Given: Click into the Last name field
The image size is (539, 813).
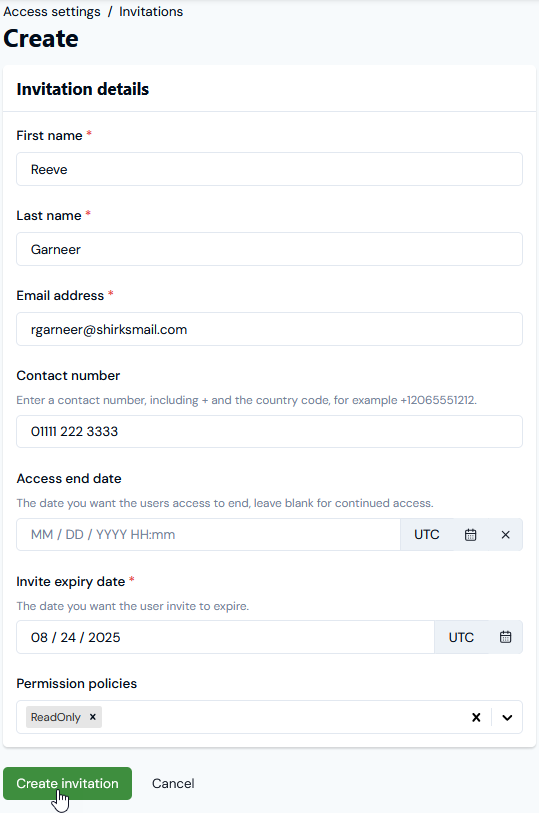Looking at the screenshot, I should click(270, 249).
